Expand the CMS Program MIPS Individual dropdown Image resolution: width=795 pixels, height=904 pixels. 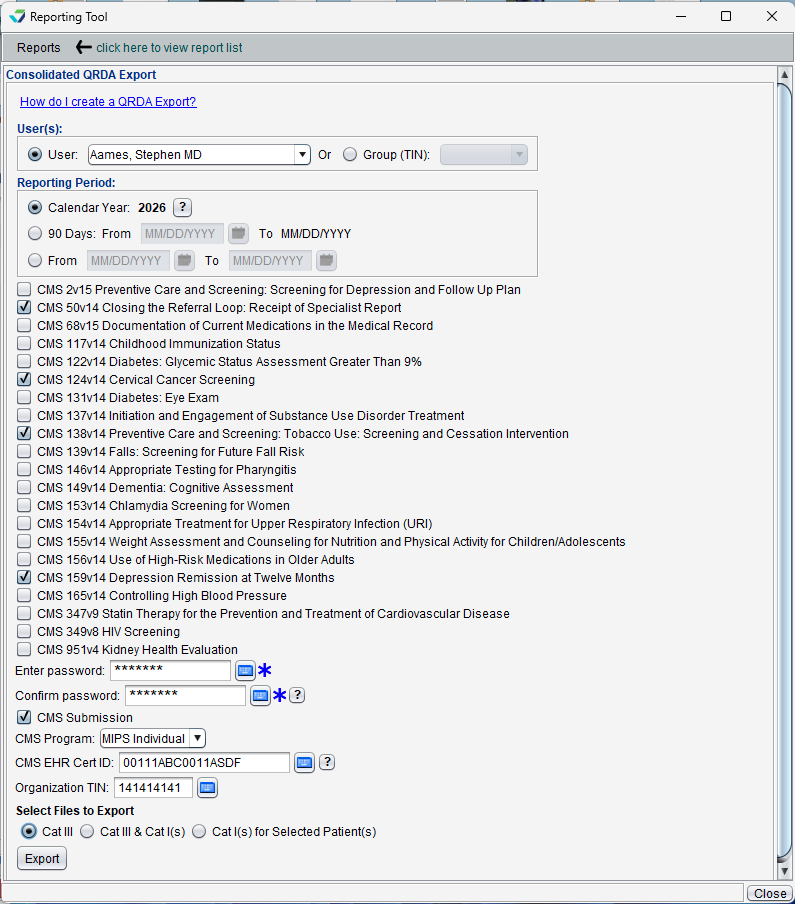pos(197,738)
